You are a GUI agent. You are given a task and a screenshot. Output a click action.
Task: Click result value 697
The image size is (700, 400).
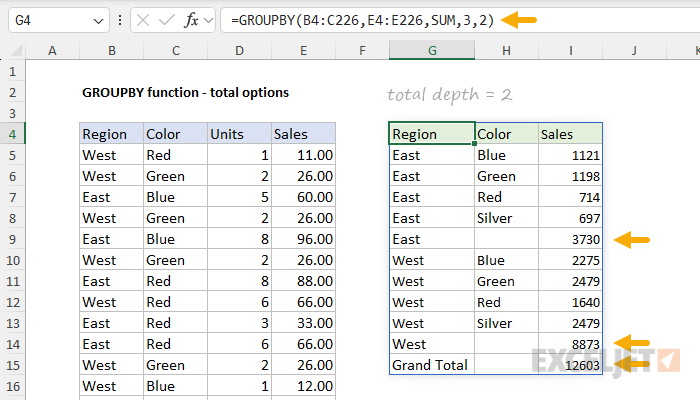[x=571, y=218]
